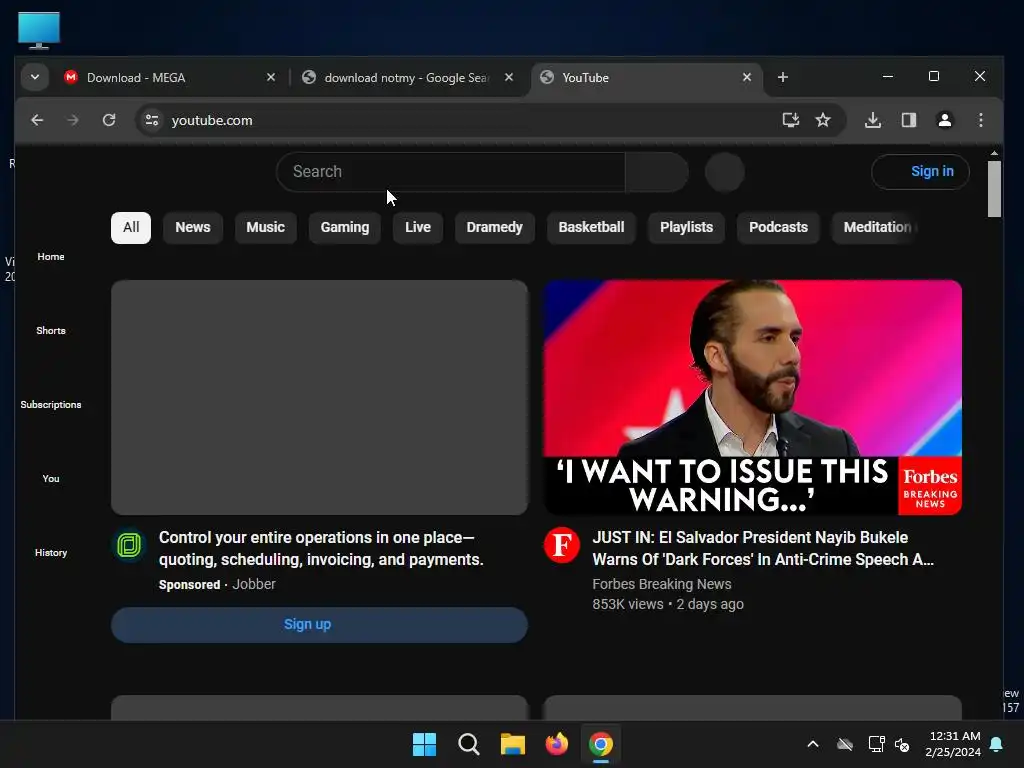Click the OneDrive cloud tray icon

coord(845,744)
